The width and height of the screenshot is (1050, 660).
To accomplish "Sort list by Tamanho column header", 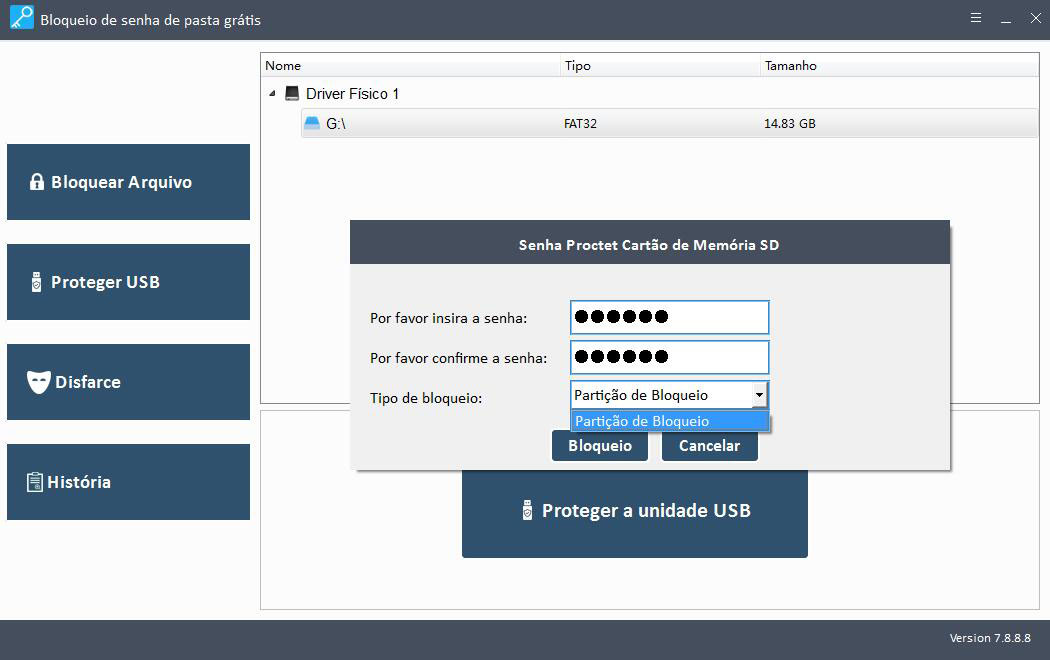I will click(x=790, y=66).
